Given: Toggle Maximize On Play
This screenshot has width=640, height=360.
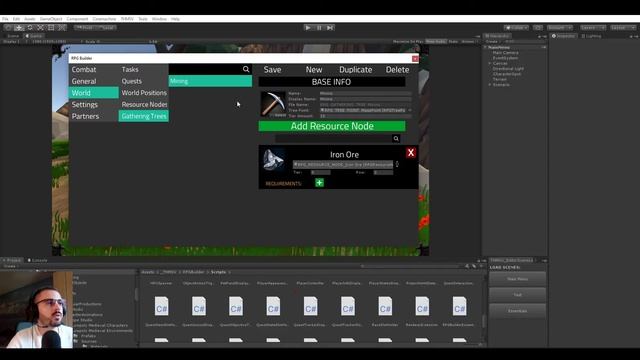Looking at the screenshot, I should click(408, 42).
